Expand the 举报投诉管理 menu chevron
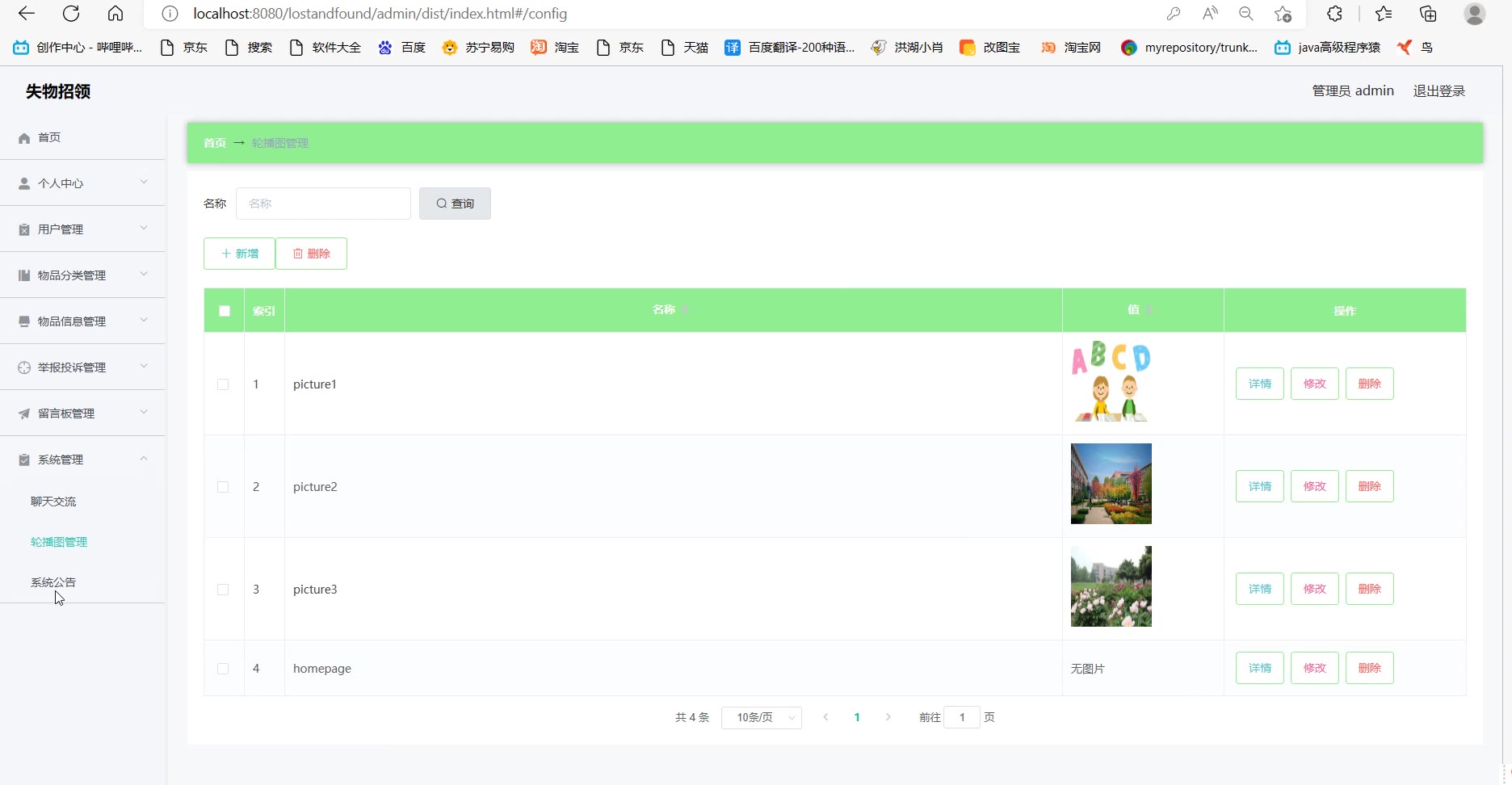The width and height of the screenshot is (1512, 785). 144,367
